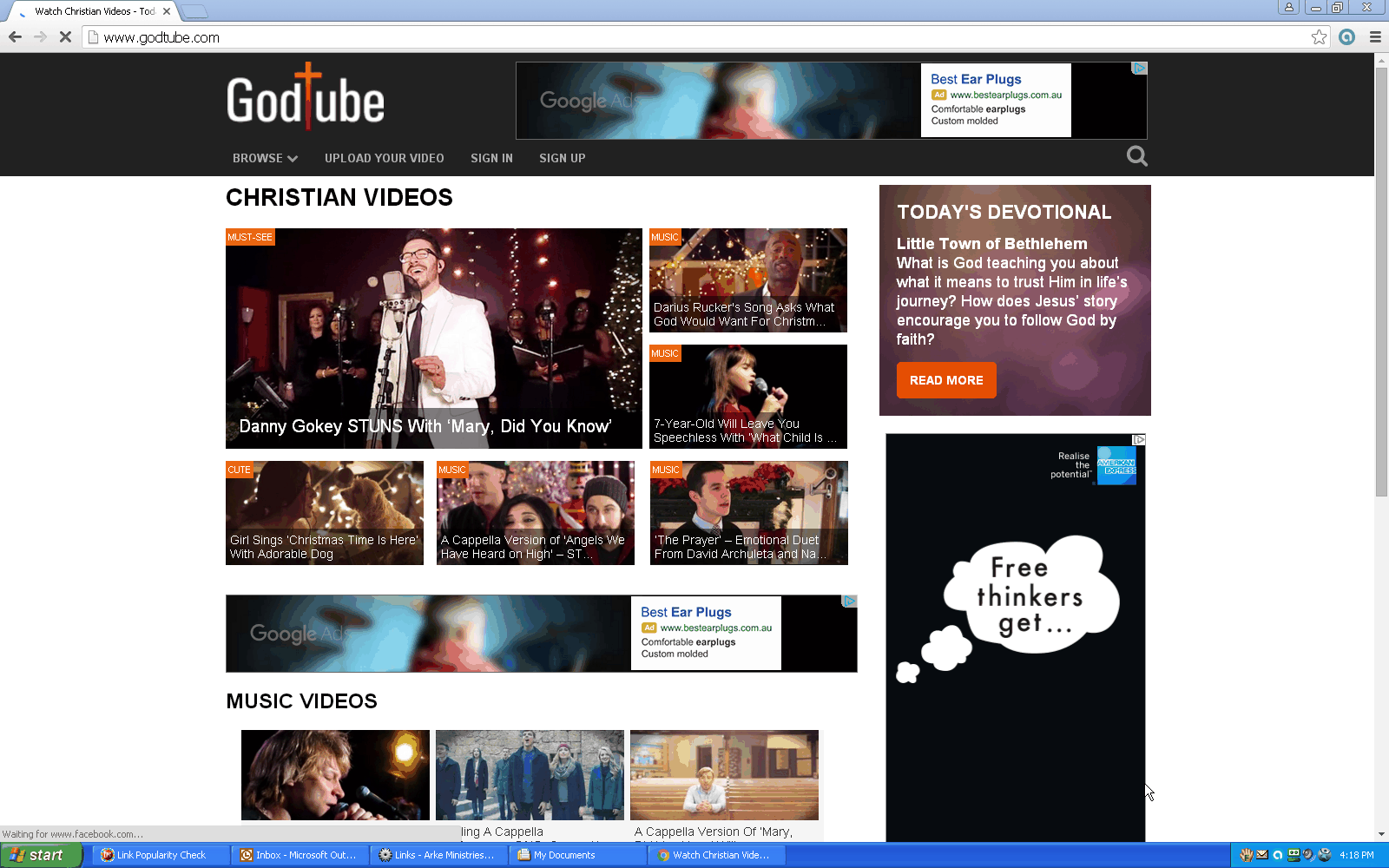Click READ MORE devotional button
This screenshot has width=1389, height=868.
(946, 380)
